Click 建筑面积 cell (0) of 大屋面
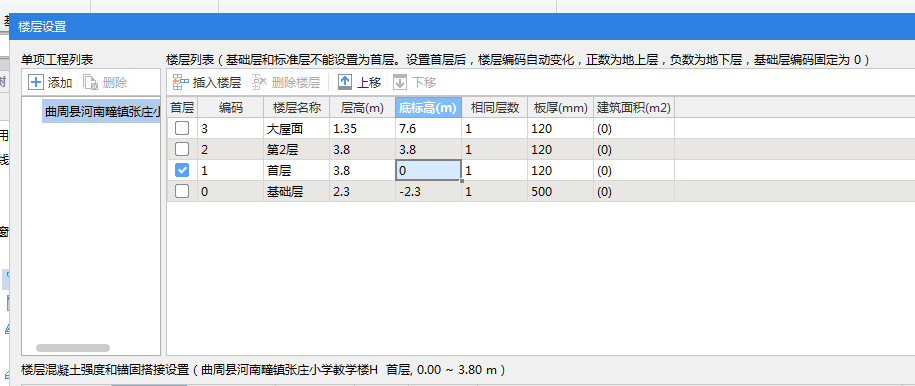 coord(634,128)
